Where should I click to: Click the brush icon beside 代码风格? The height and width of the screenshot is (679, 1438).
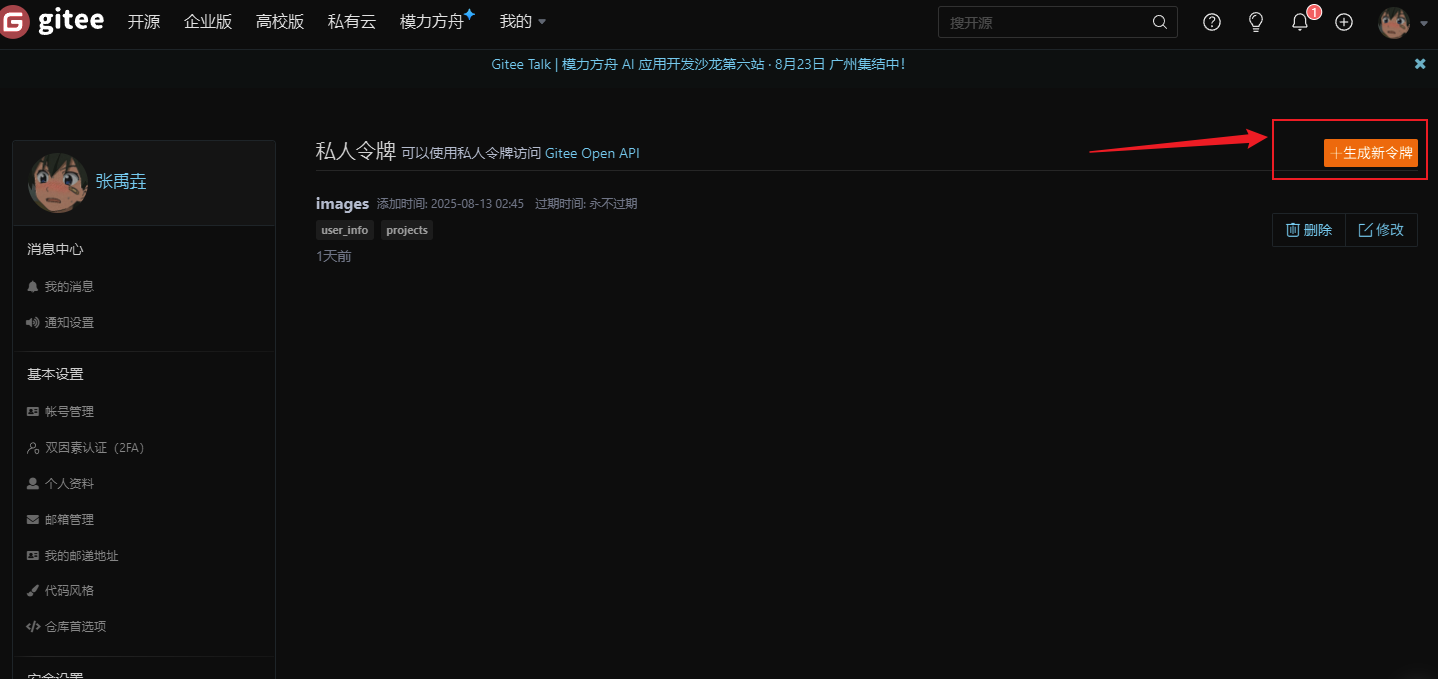[x=33, y=591]
